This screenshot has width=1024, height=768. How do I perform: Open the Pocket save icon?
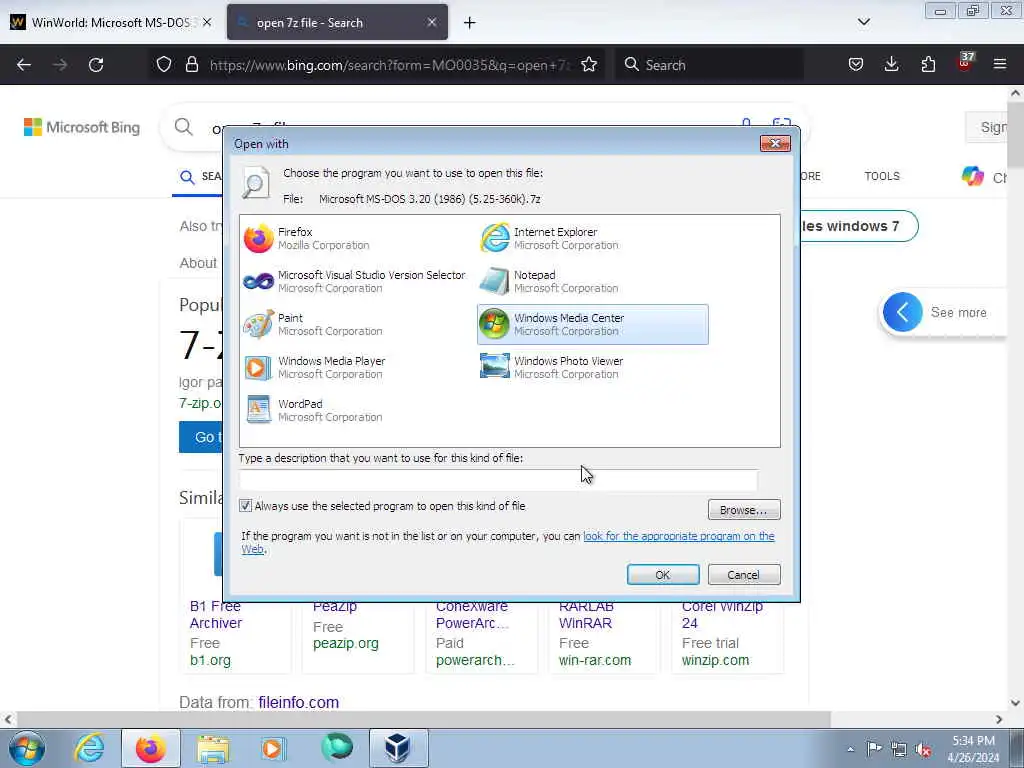[x=856, y=64]
